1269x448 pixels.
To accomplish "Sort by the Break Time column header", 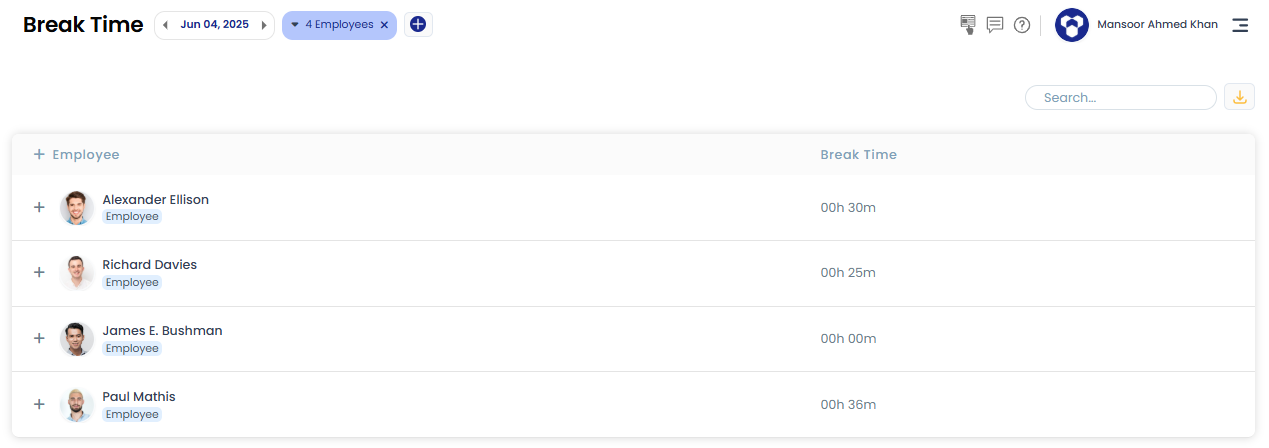I will point(858,154).
